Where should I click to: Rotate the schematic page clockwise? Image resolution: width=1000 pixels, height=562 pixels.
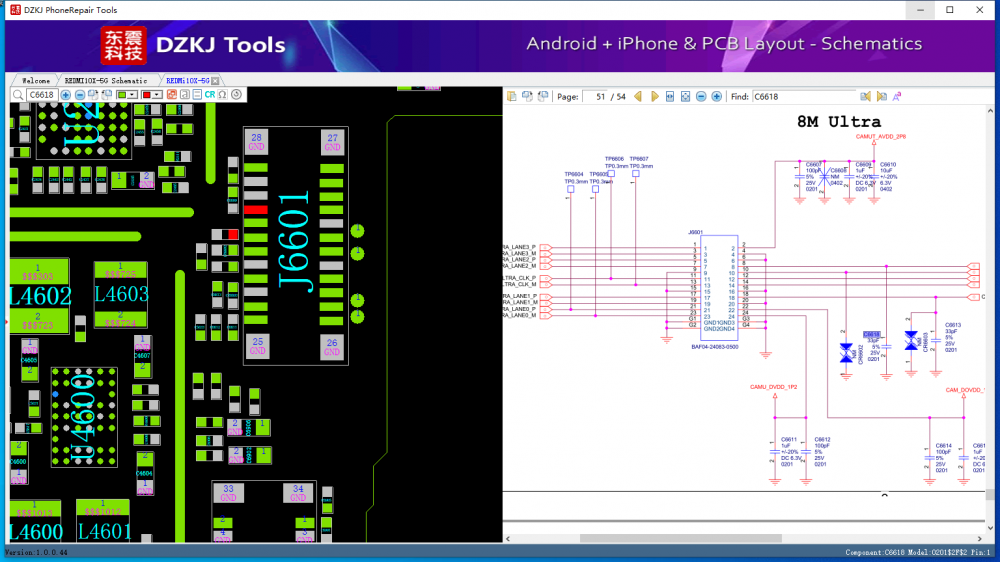[x=527, y=96]
